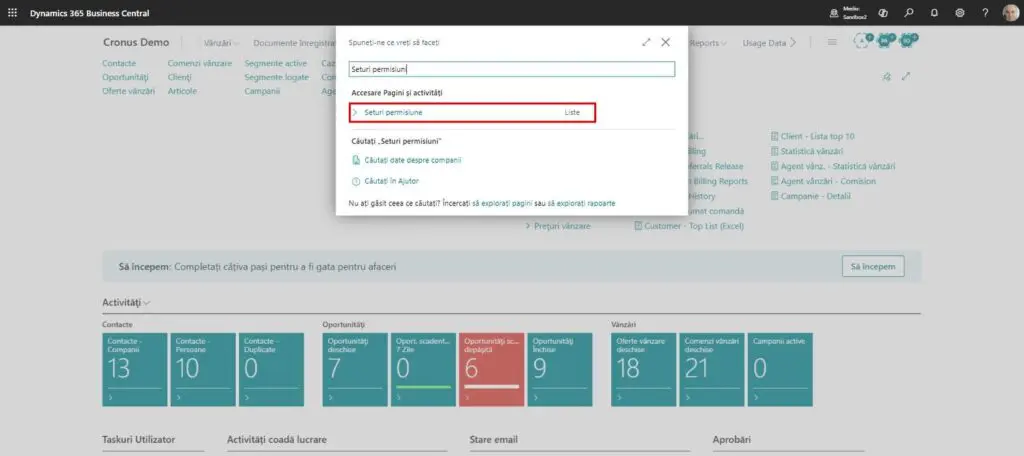
Task: Open the settings gear icon
Action: click(960, 13)
